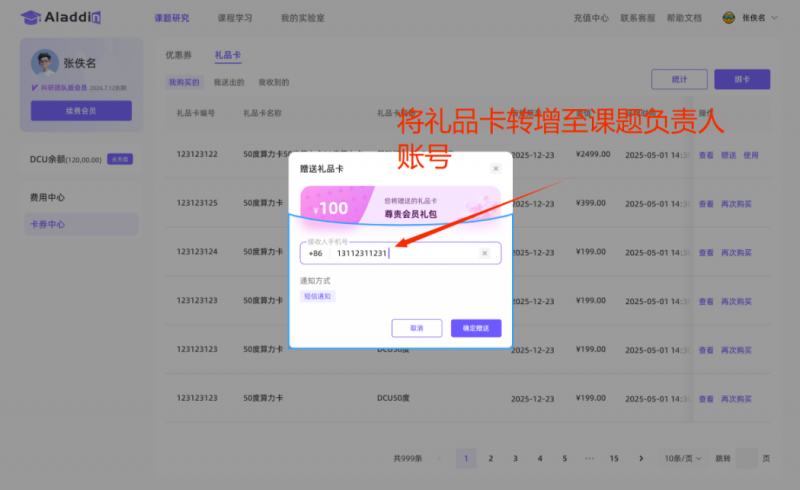Click the user avatar in the top-right corner
This screenshot has width=800, height=490.
pos(728,18)
